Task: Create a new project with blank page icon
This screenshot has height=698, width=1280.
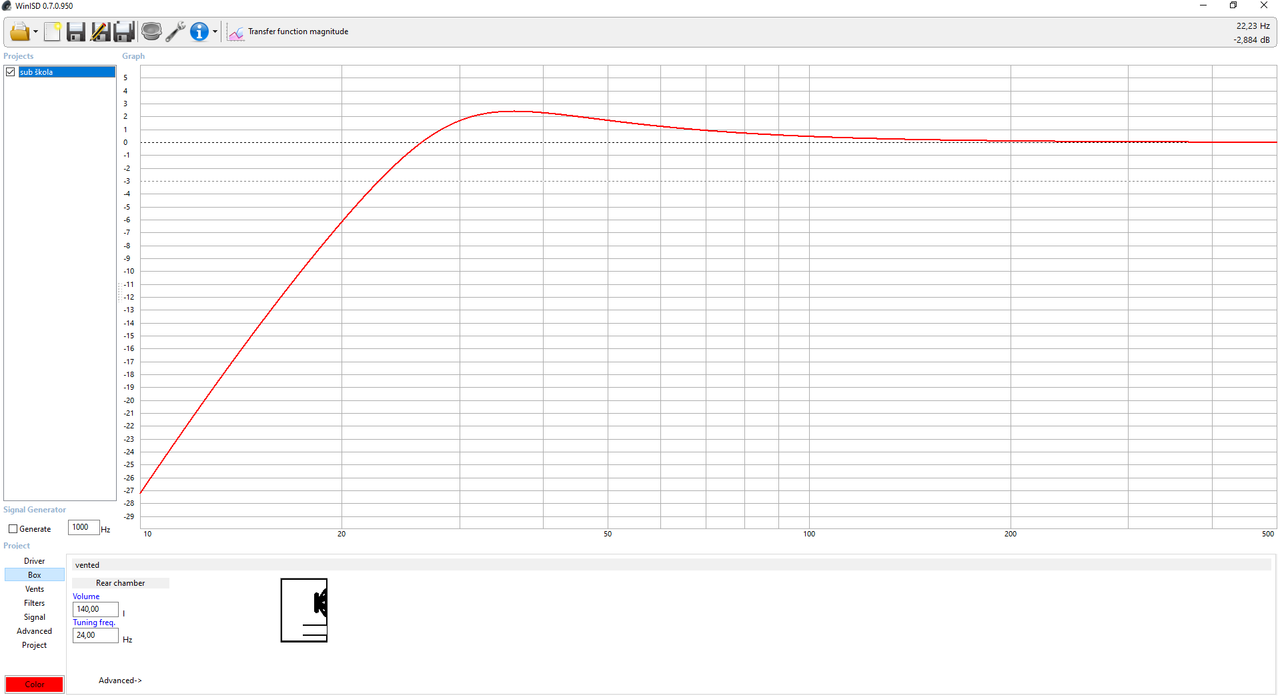Action: [52, 32]
